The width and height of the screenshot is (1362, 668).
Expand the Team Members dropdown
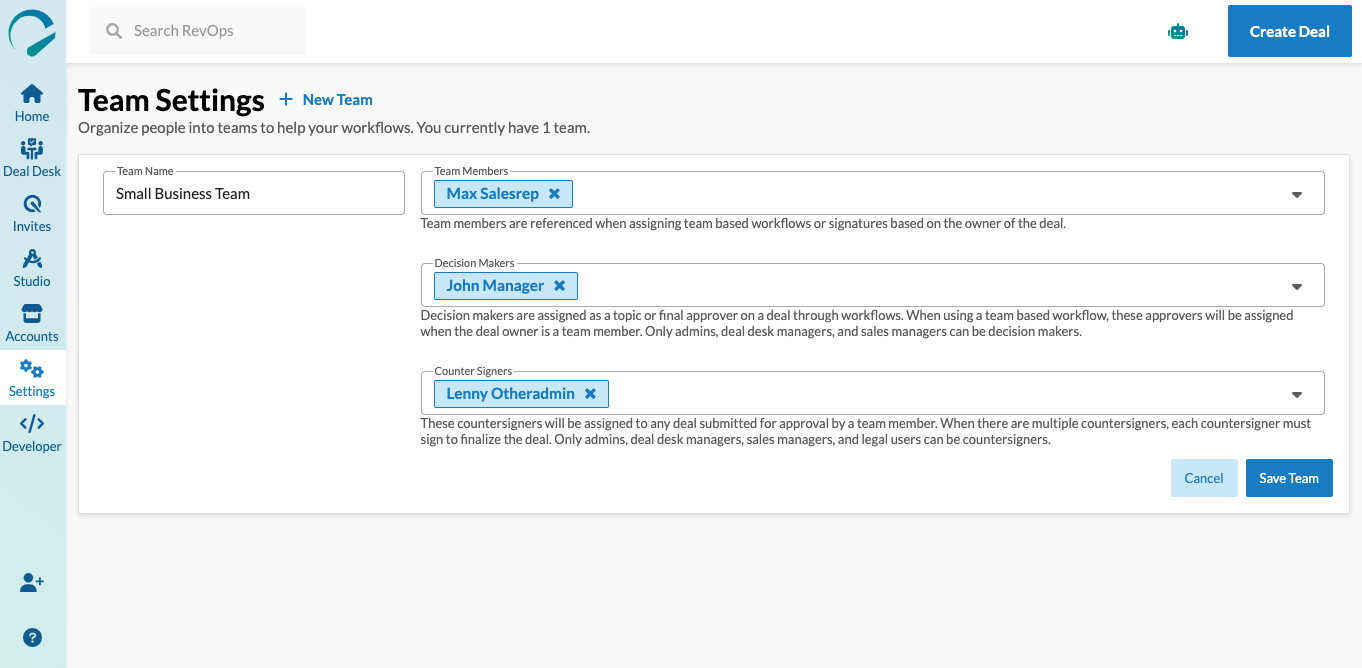(1297, 193)
